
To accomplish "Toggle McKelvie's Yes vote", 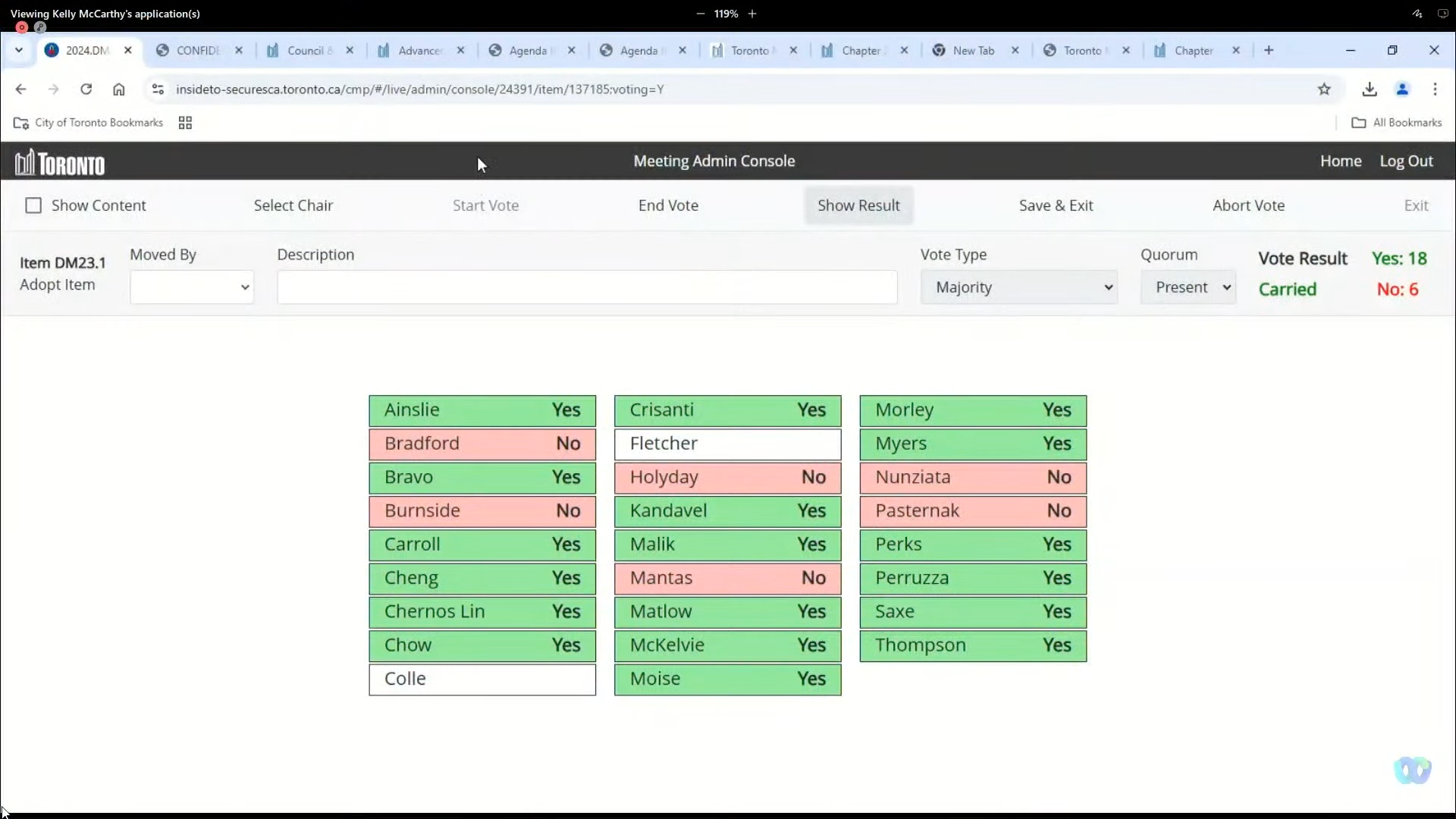I will (728, 645).
